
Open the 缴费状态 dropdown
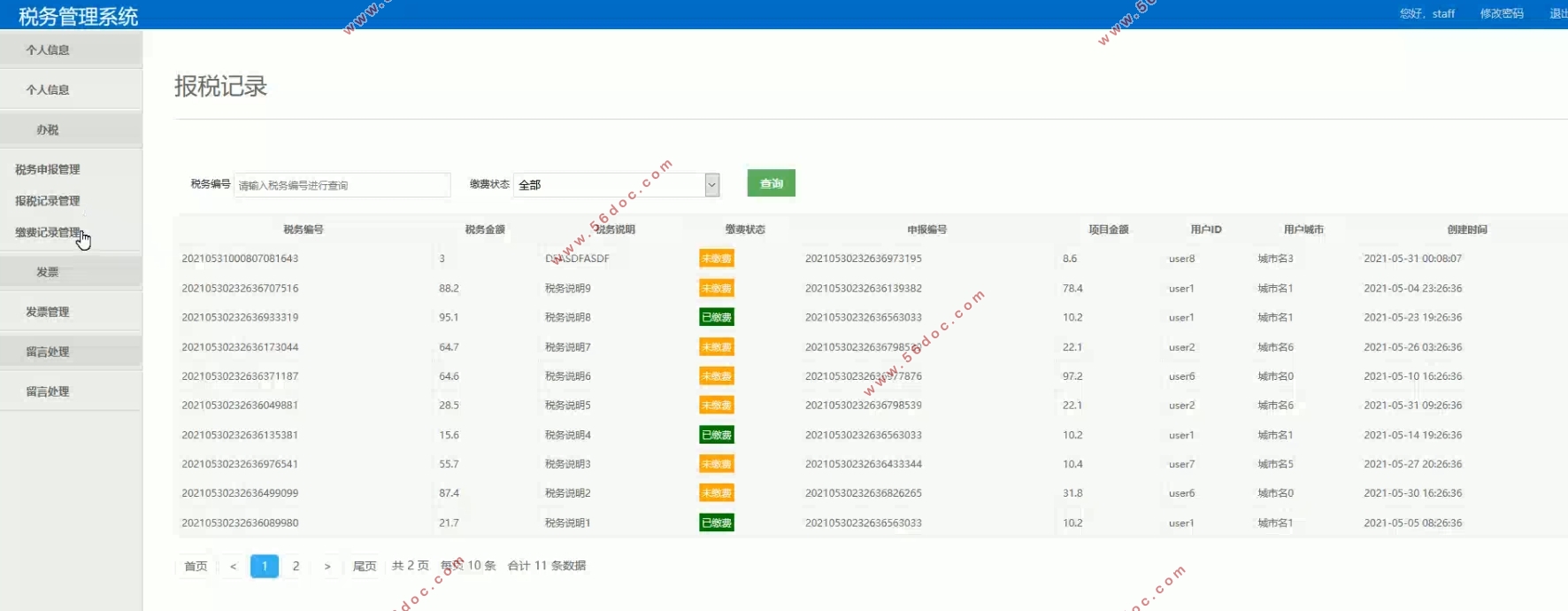tap(616, 185)
